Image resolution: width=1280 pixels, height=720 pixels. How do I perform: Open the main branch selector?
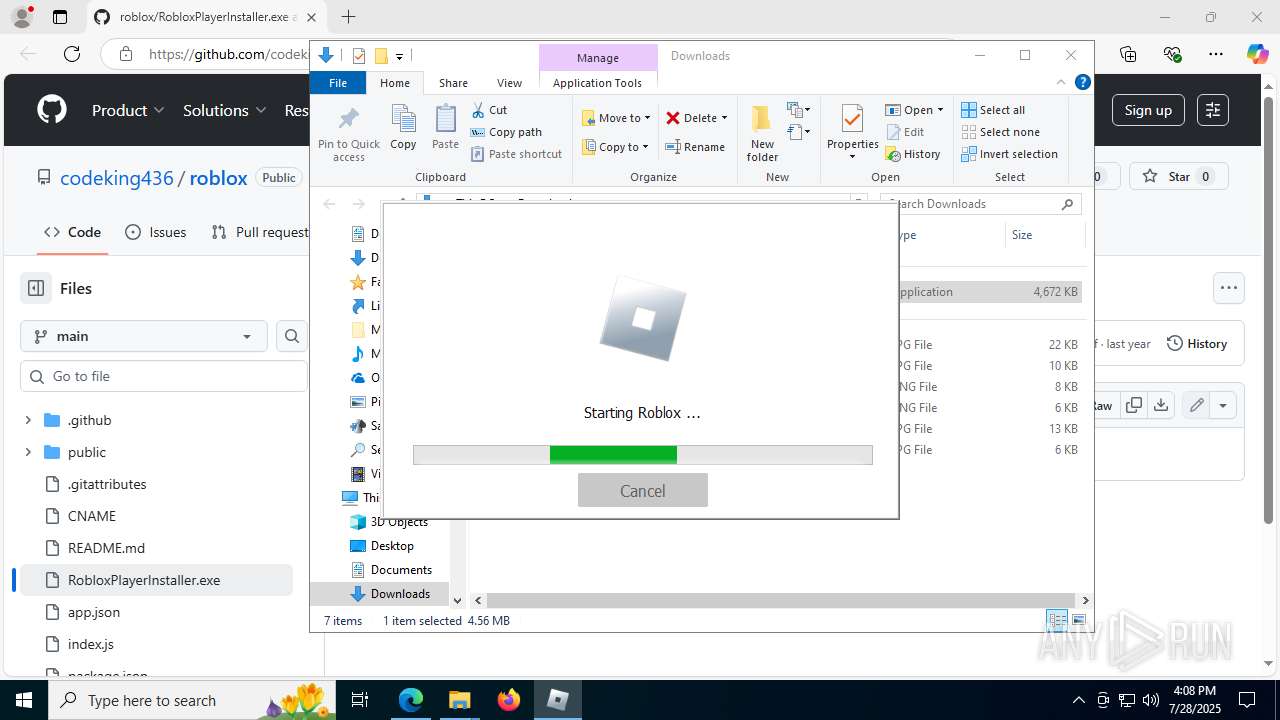[143, 336]
